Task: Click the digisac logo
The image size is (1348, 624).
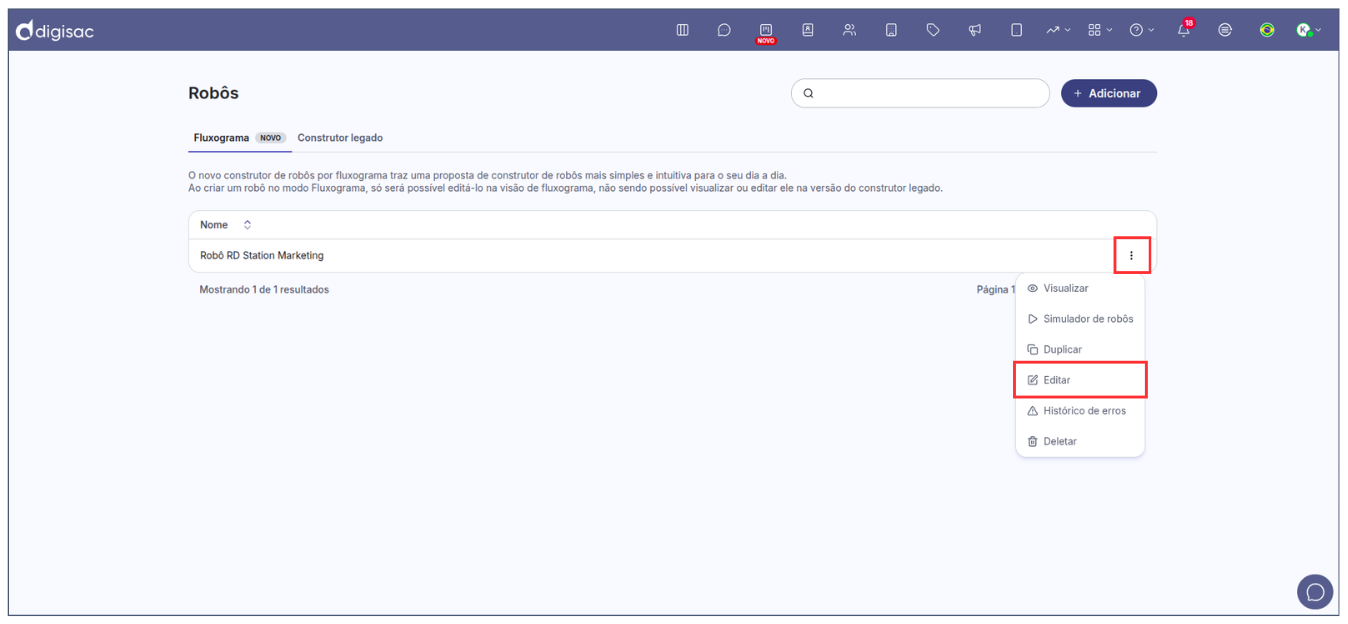Action: [56, 31]
